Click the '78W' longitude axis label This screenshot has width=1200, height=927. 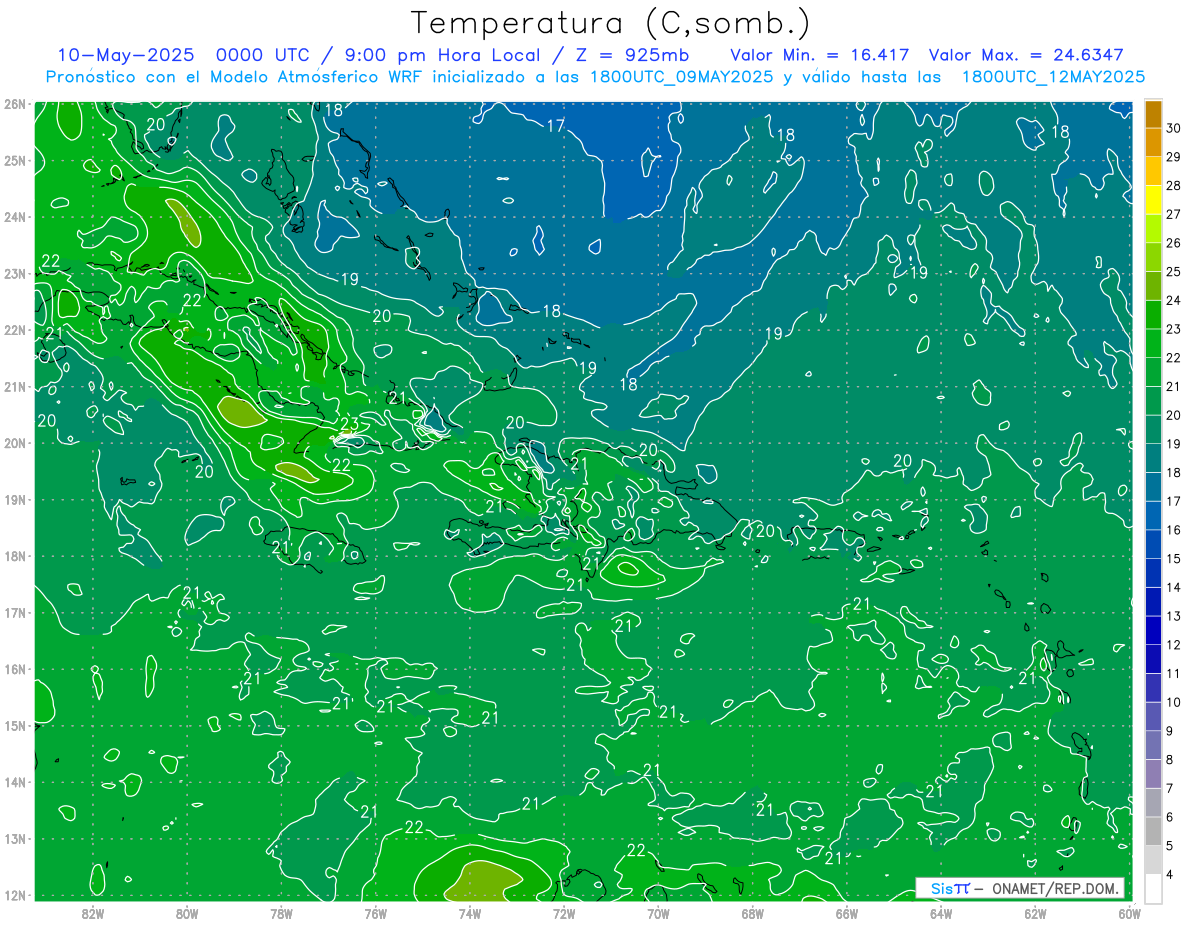pos(281,913)
